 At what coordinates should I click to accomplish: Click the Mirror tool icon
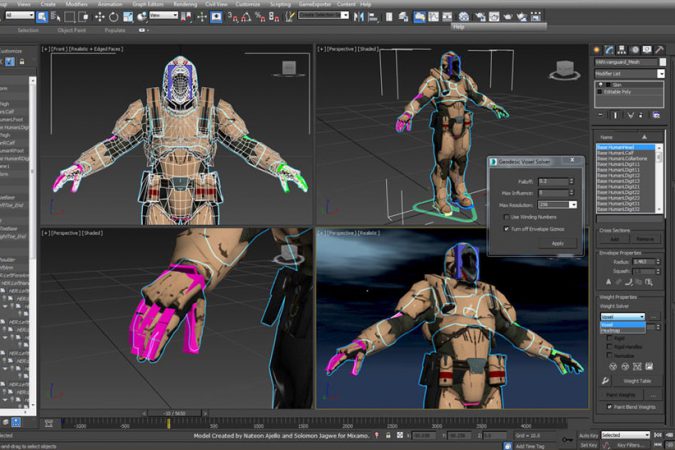point(359,17)
